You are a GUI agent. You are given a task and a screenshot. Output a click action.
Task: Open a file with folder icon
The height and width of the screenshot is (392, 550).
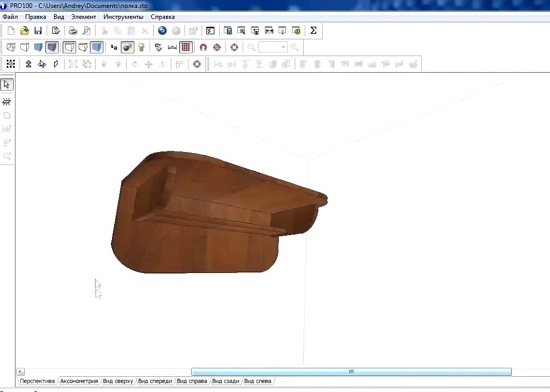(x=24, y=31)
